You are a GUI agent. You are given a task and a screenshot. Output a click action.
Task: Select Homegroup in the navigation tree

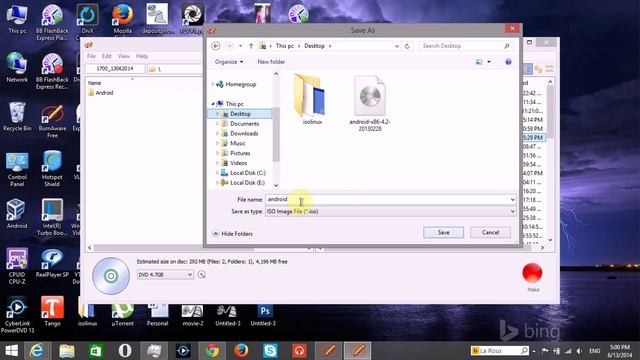(240, 84)
